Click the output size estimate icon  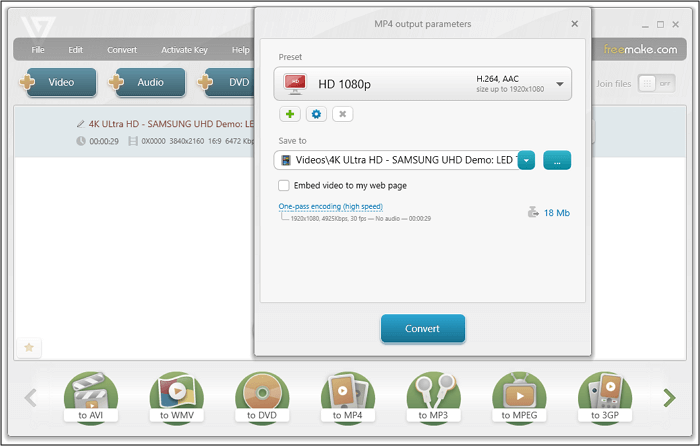coord(533,212)
